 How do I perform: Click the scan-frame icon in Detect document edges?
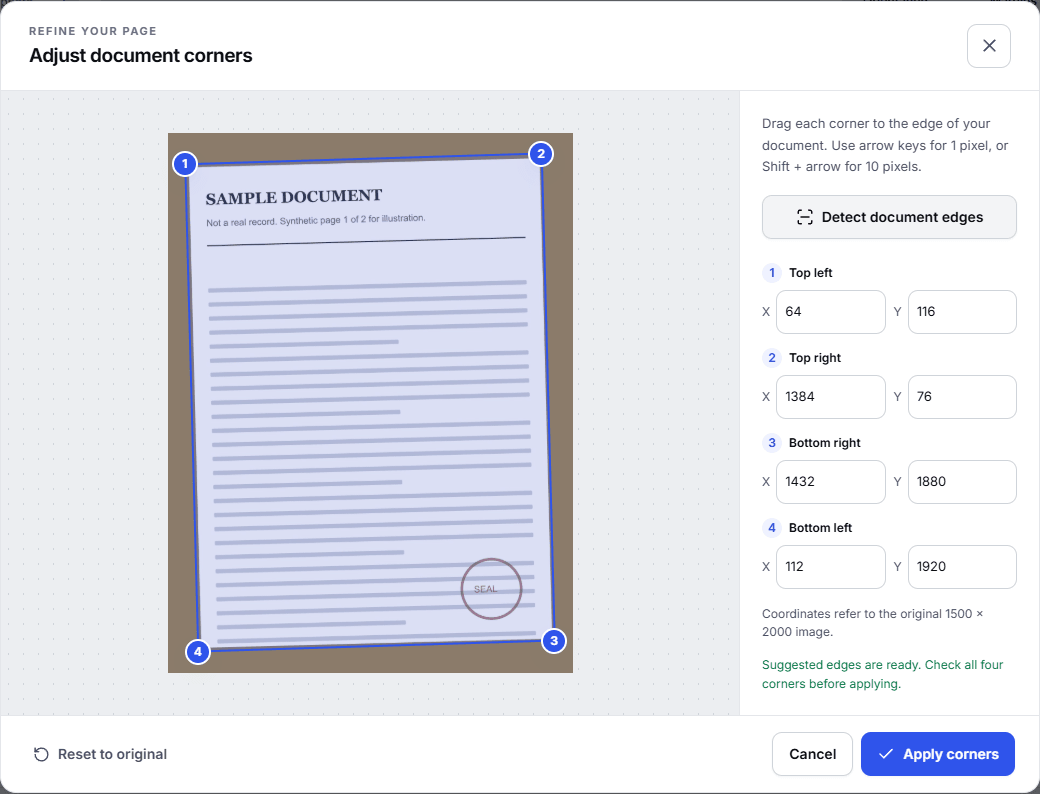[x=805, y=217]
